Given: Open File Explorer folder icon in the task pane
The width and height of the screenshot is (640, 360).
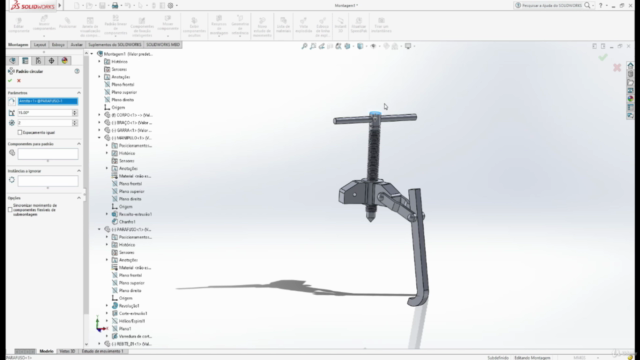Looking at the screenshot, I should pyautogui.click(x=630, y=82).
